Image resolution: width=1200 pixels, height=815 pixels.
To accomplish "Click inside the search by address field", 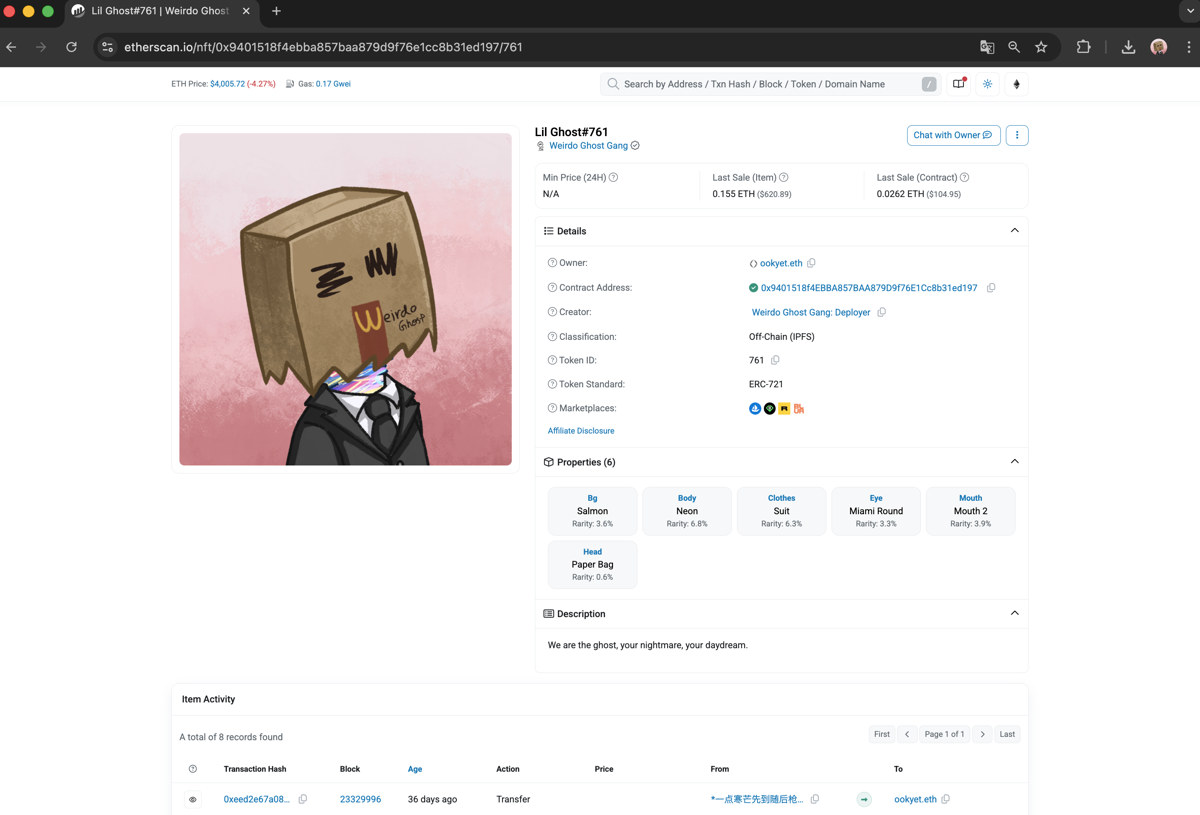I will coord(770,84).
